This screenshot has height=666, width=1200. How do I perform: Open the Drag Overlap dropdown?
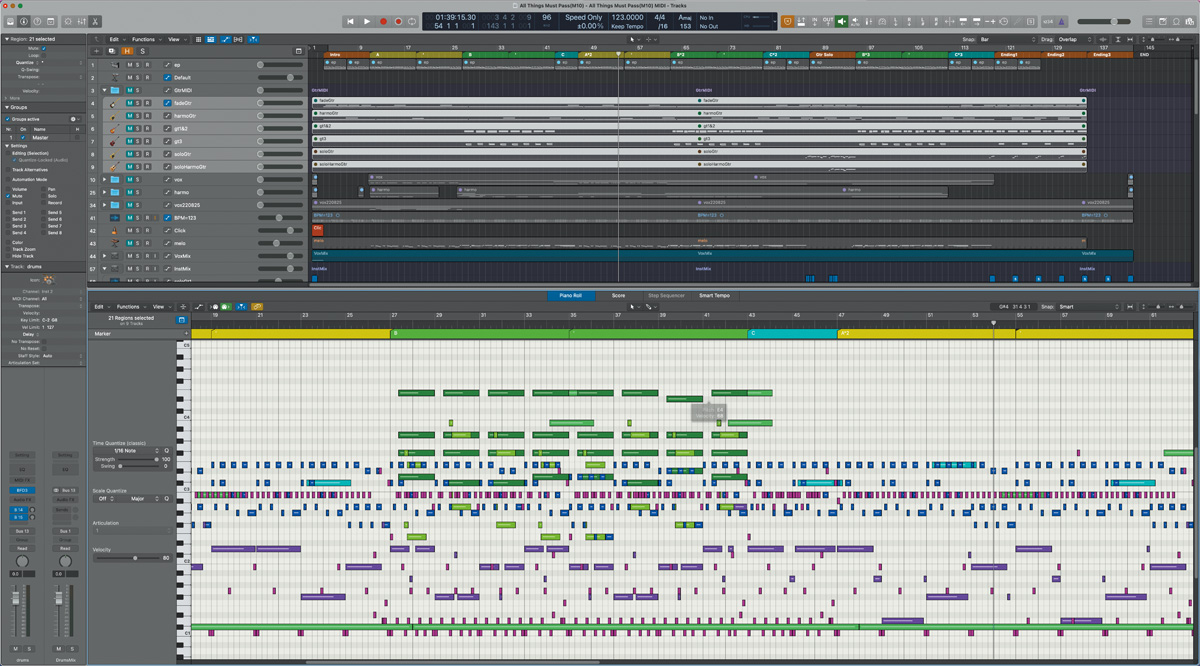[x=1075, y=39]
